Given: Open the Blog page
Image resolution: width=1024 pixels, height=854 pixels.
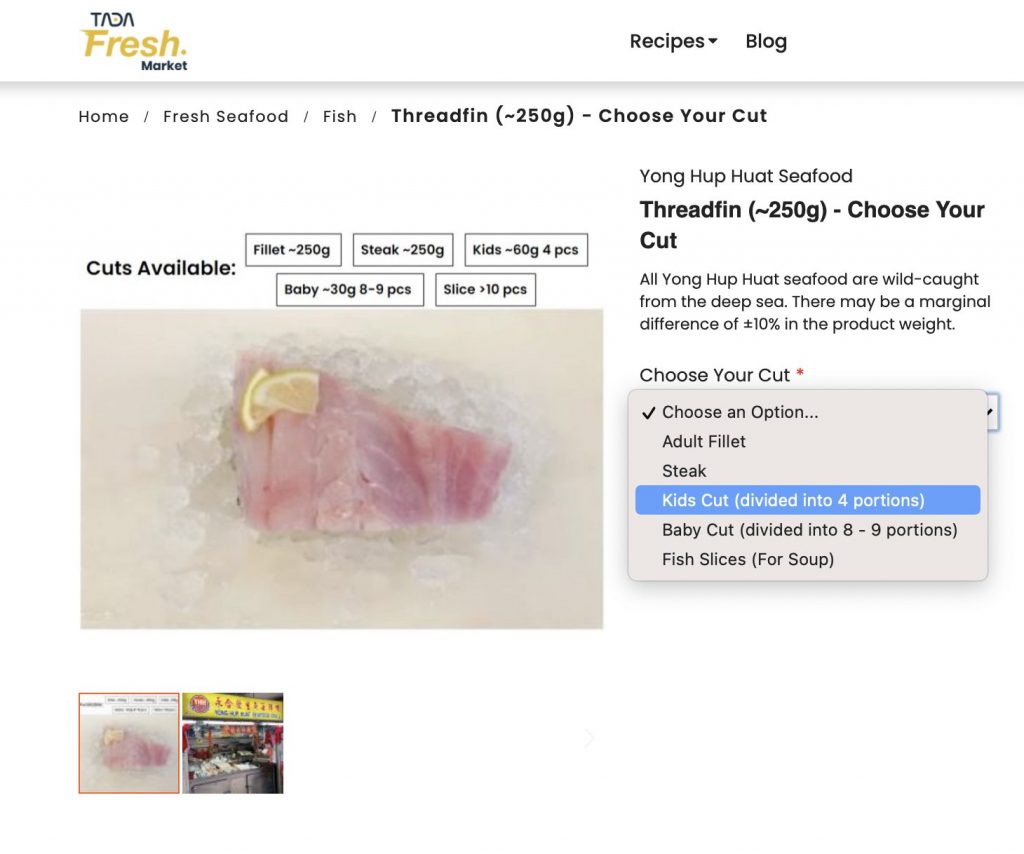Looking at the screenshot, I should (x=766, y=41).
